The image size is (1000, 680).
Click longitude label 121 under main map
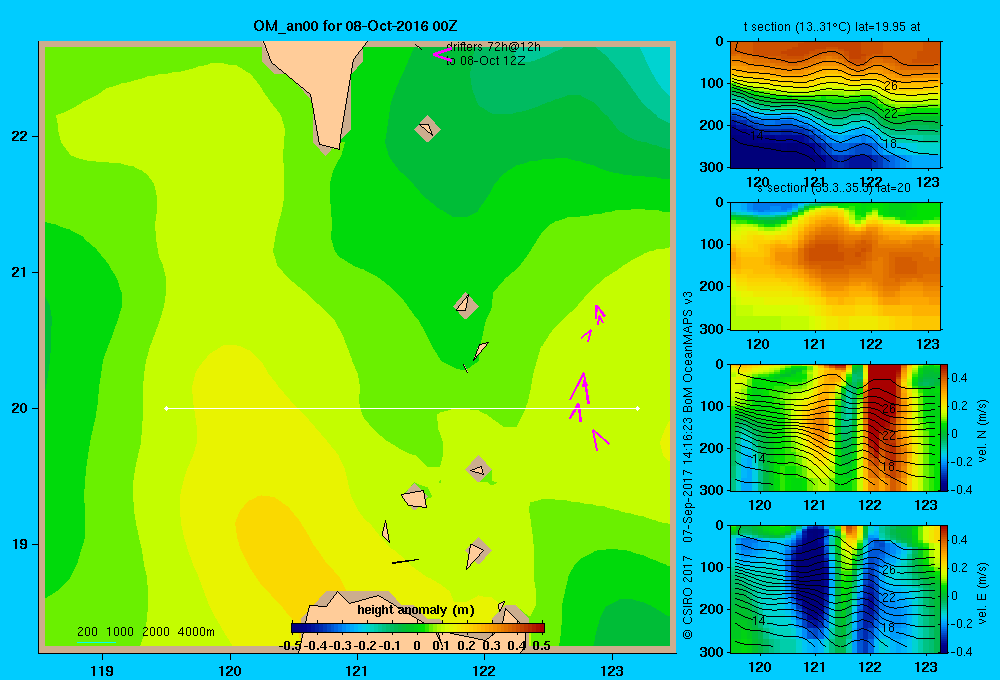click(x=357, y=670)
